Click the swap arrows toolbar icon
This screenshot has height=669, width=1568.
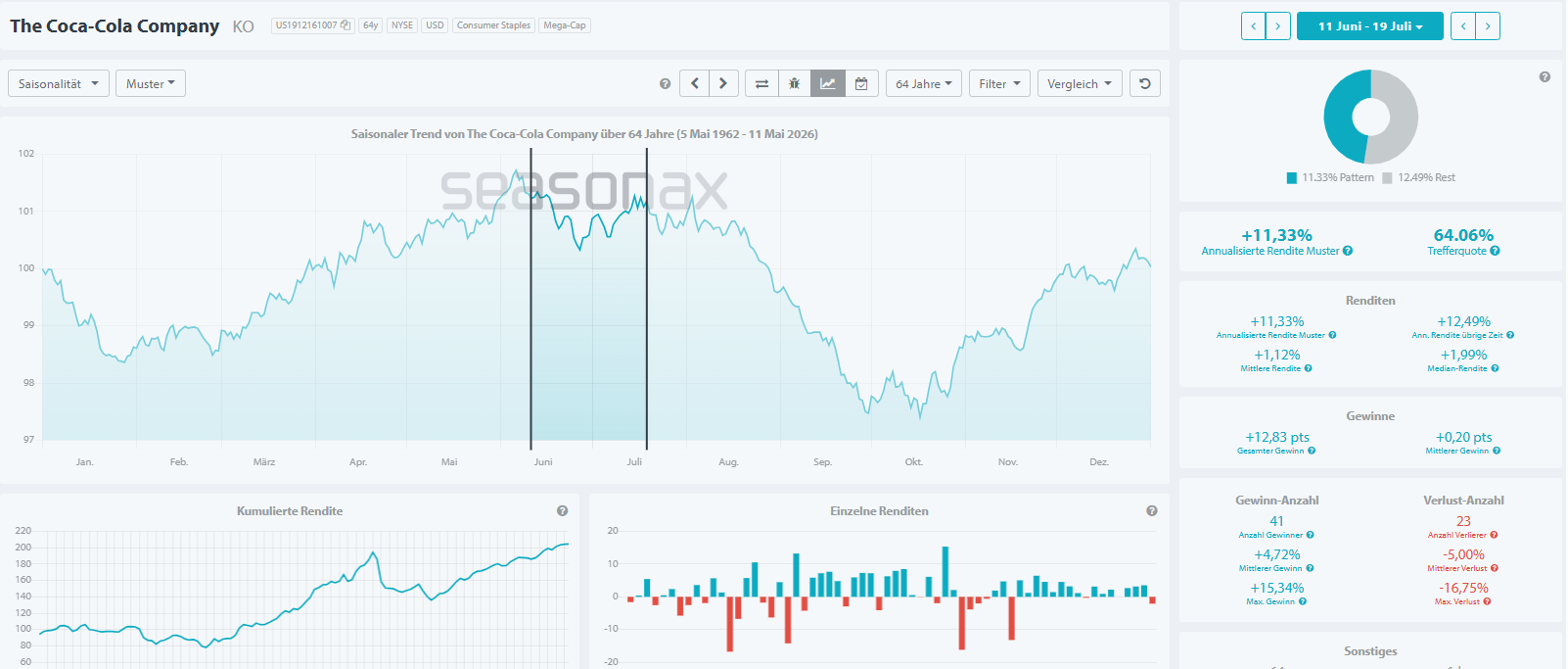(761, 83)
